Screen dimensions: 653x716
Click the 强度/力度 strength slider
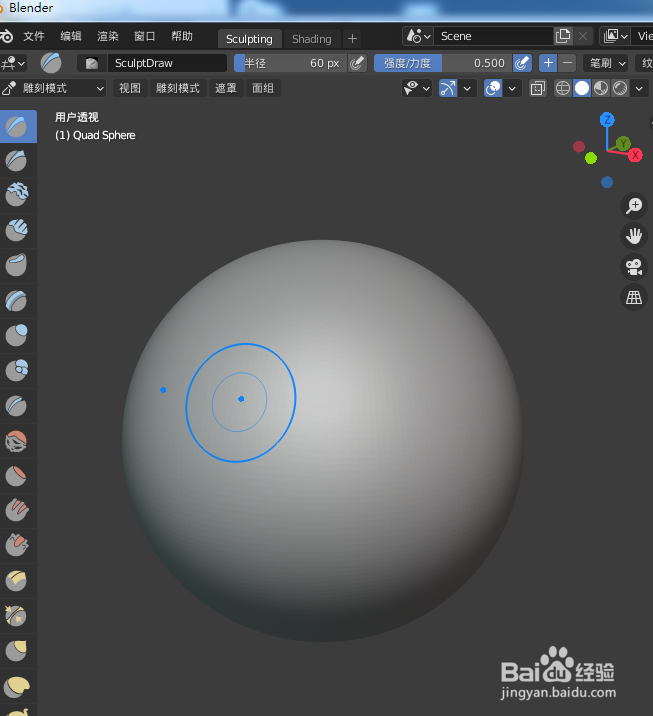443,63
